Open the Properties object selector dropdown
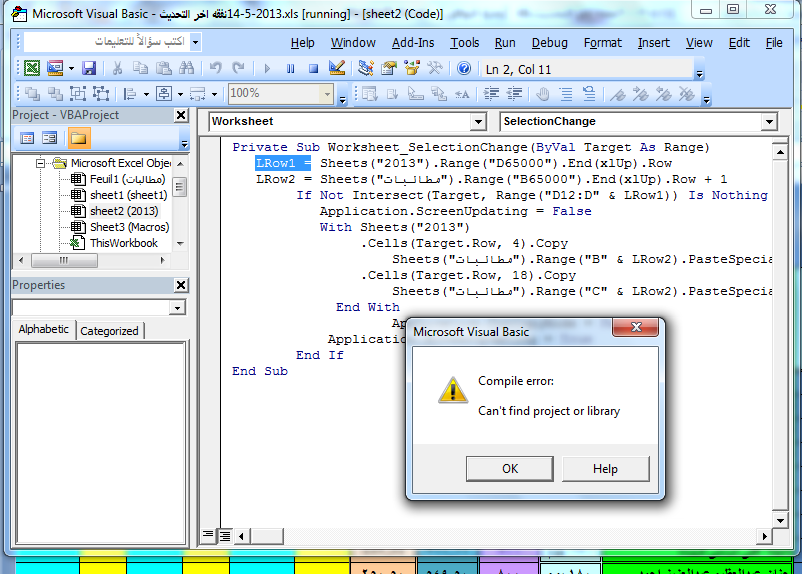This screenshot has width=802, height=574. (177, 308)
